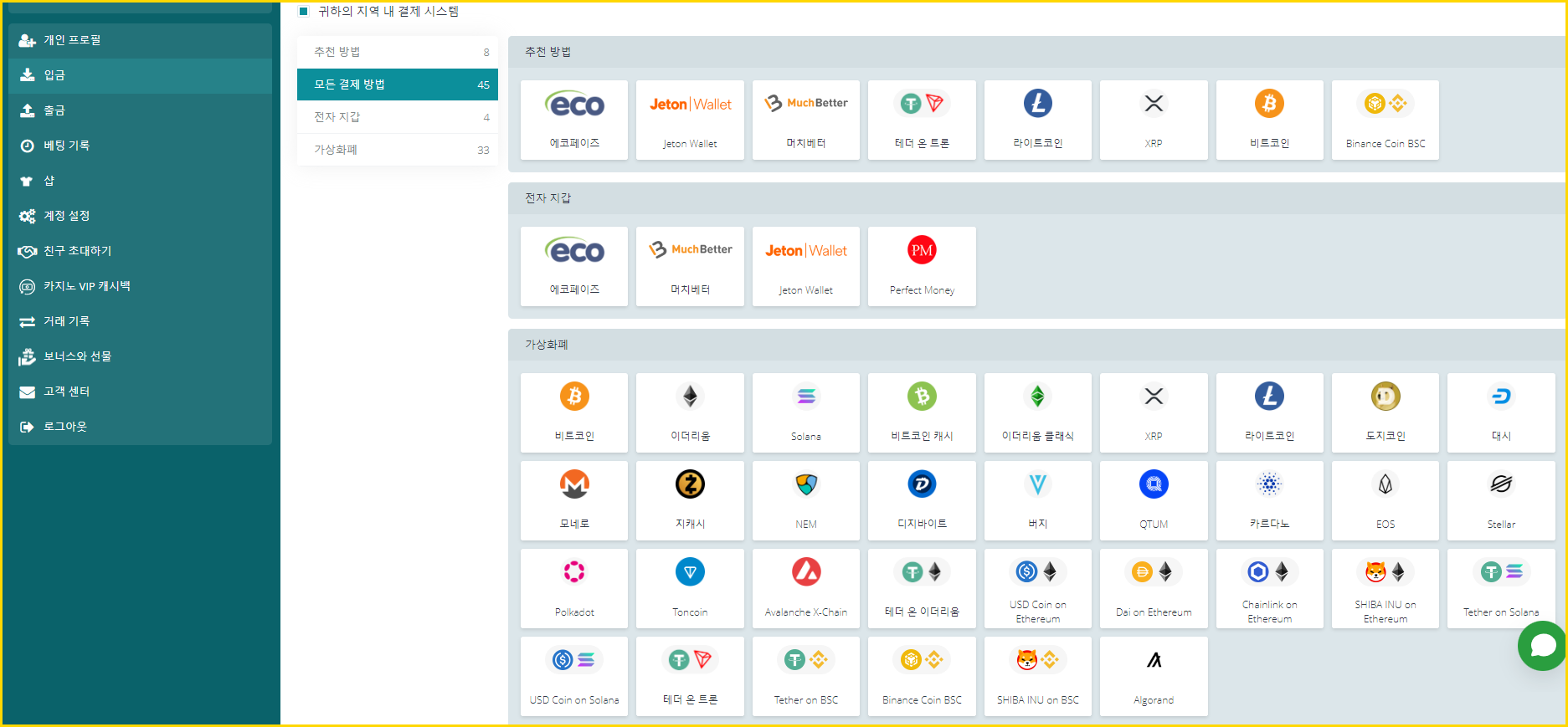Choose the Cardano payment tile
This screenshot has height=727, width=1568.
[x=1269, y=500]
